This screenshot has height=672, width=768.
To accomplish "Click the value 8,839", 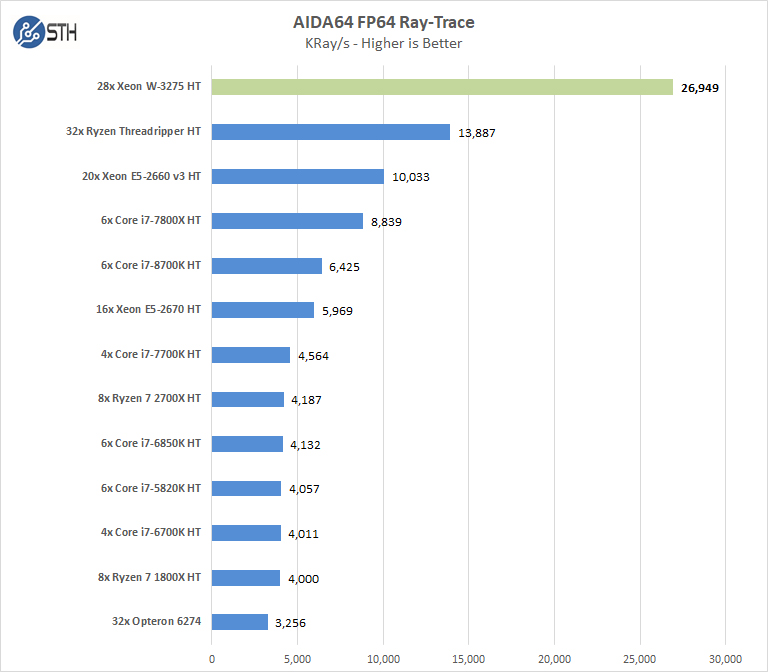I will tap(386, 222).
